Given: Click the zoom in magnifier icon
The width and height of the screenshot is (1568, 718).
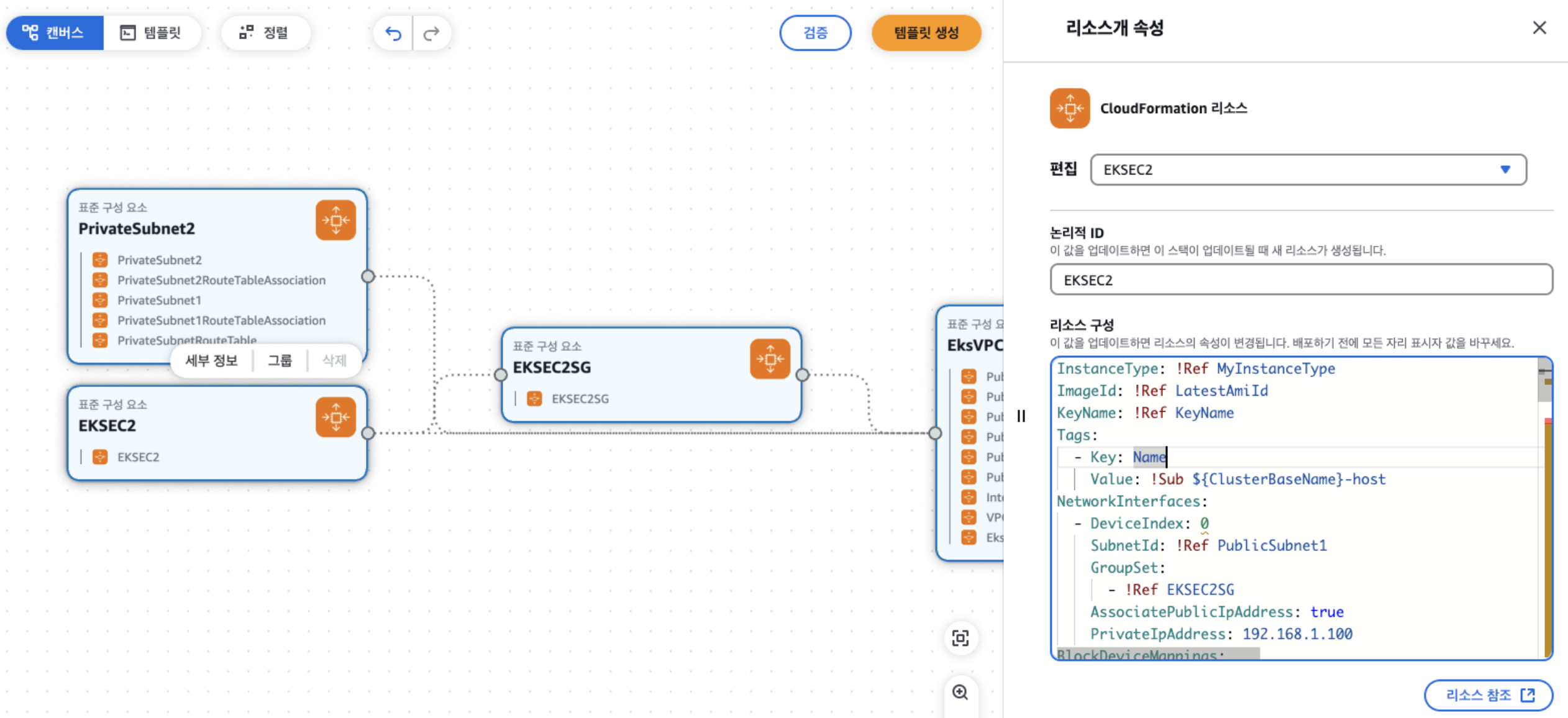Looking at the screenshot, I should click(x=960, y=692).
